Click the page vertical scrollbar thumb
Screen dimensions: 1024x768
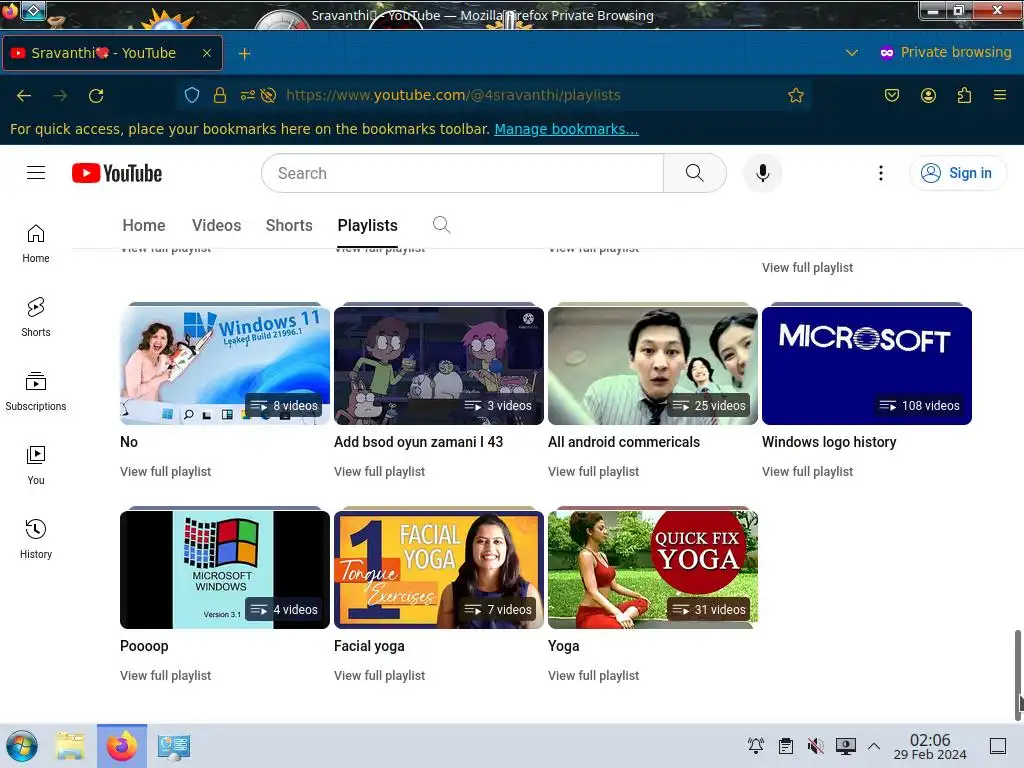1017,674
